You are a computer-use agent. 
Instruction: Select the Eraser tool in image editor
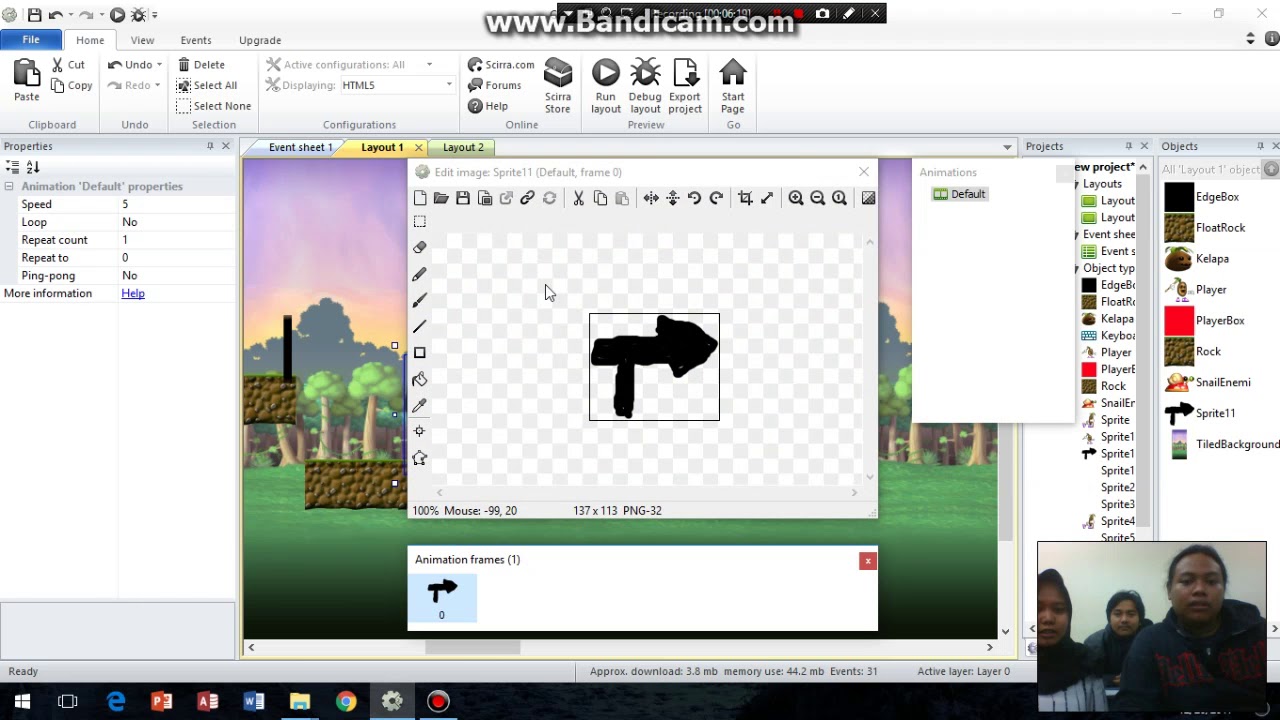coord(420,248)
